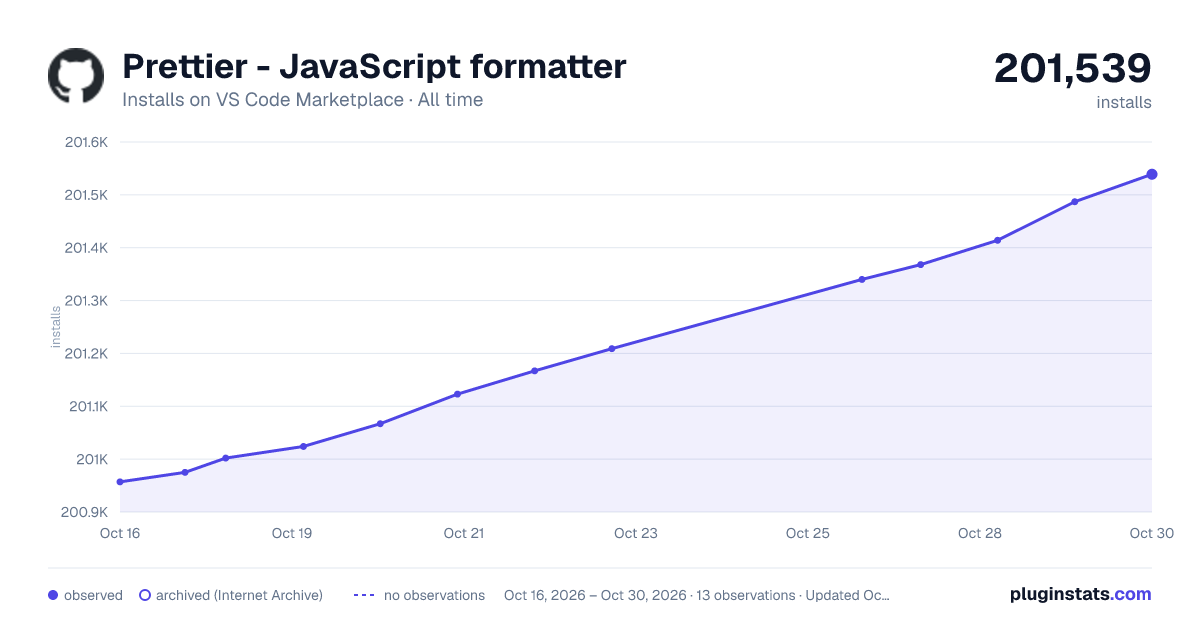This screenshot has width=1200, height=630.
Task: Click the archived Internet Archive legend marker
Action: click(x=145, y=595)
